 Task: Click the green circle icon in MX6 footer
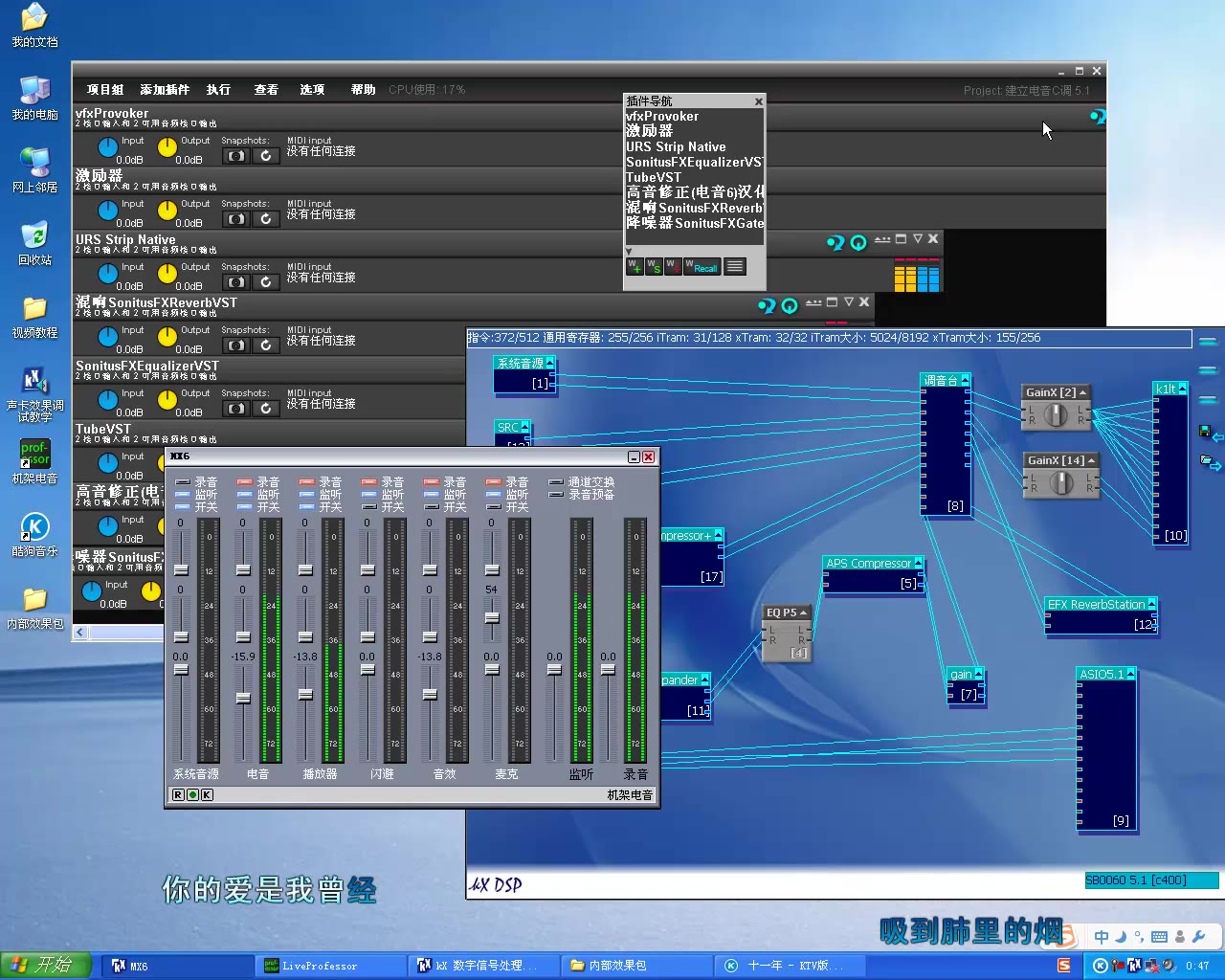tap(192, 794)
